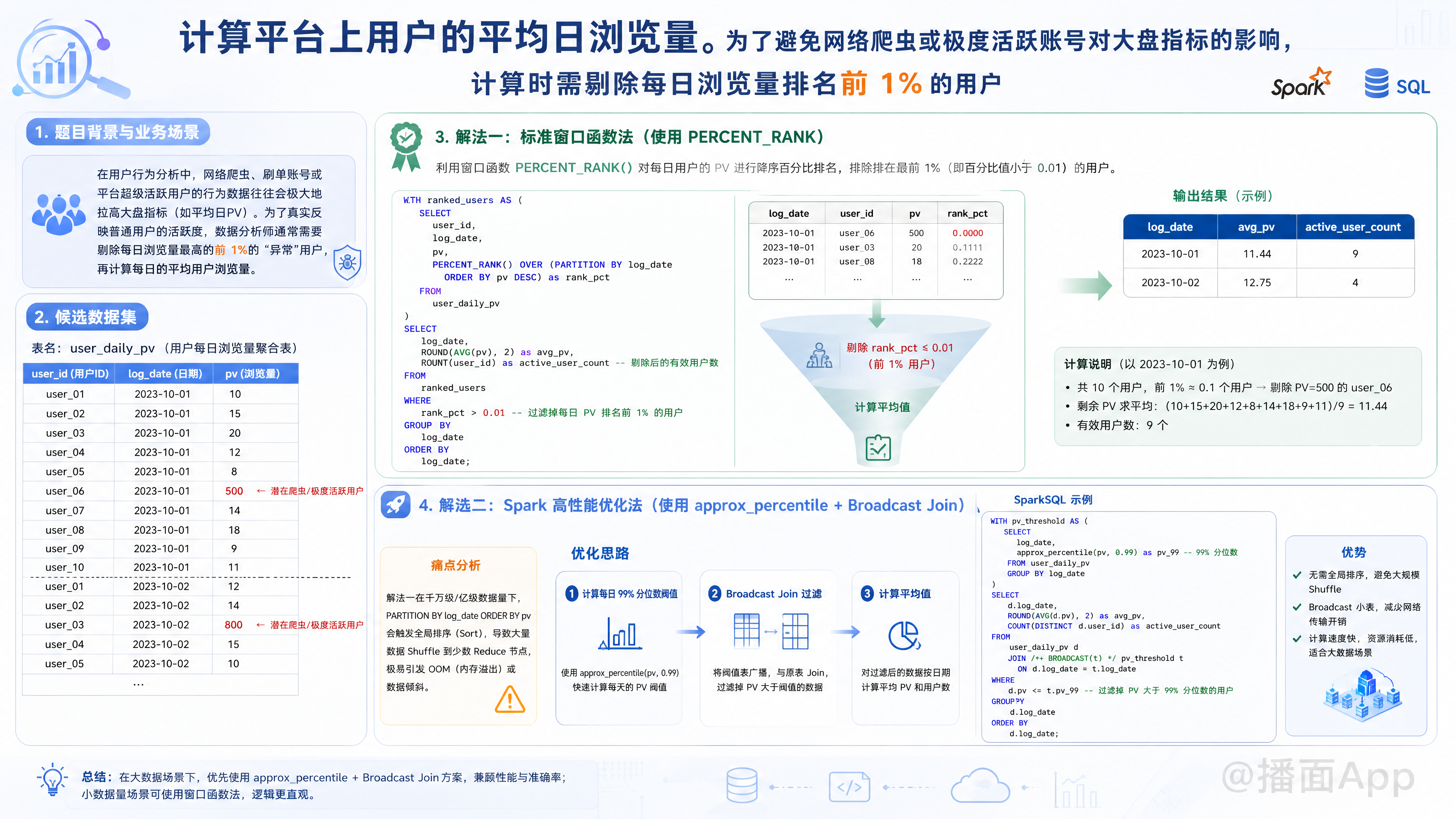Click the table join icon in step 2
The height and width of the screenshot is (819, 1456).
tap(771, 631)
